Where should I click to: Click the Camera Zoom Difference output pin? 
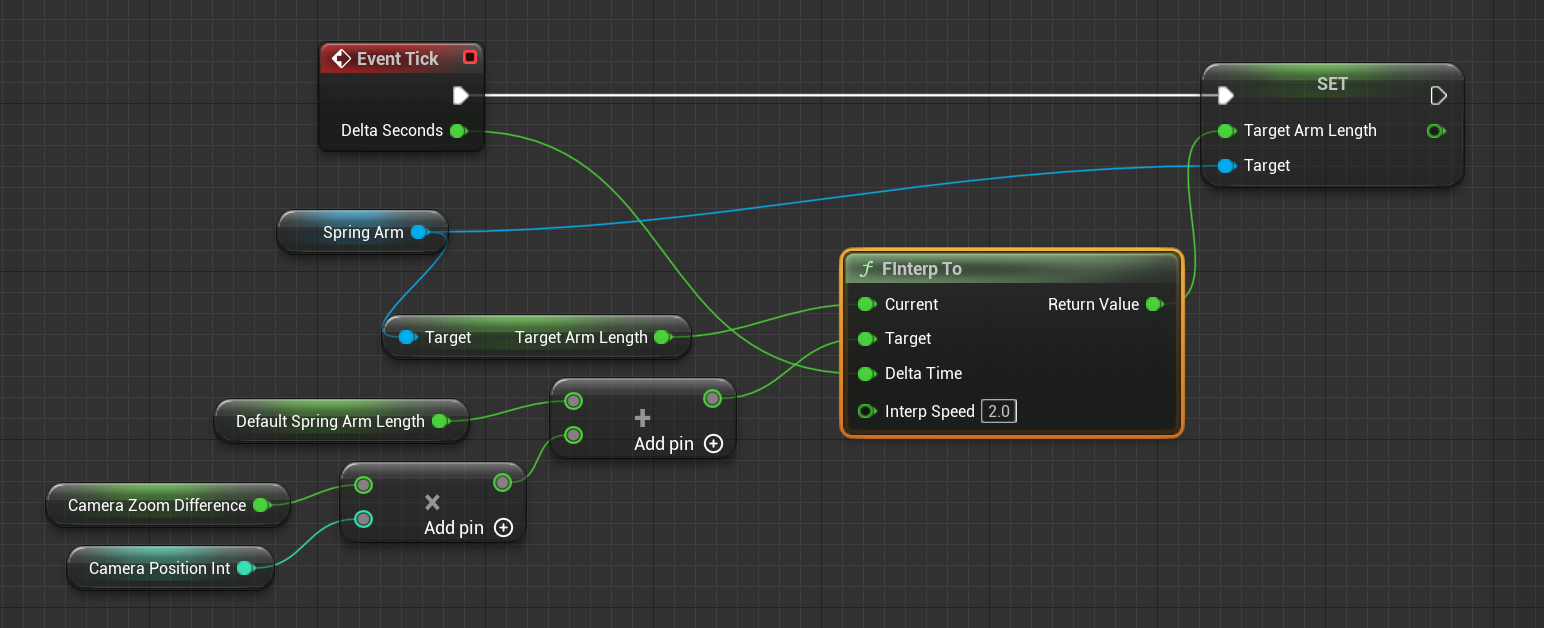coord(262,505)
